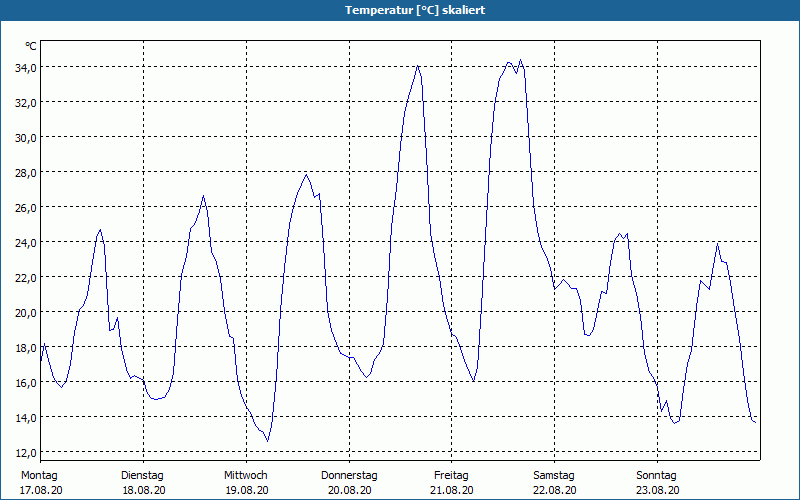Click the 22,0 axis value
This screenshot has width=800, height=500.
tap(26, 278)
